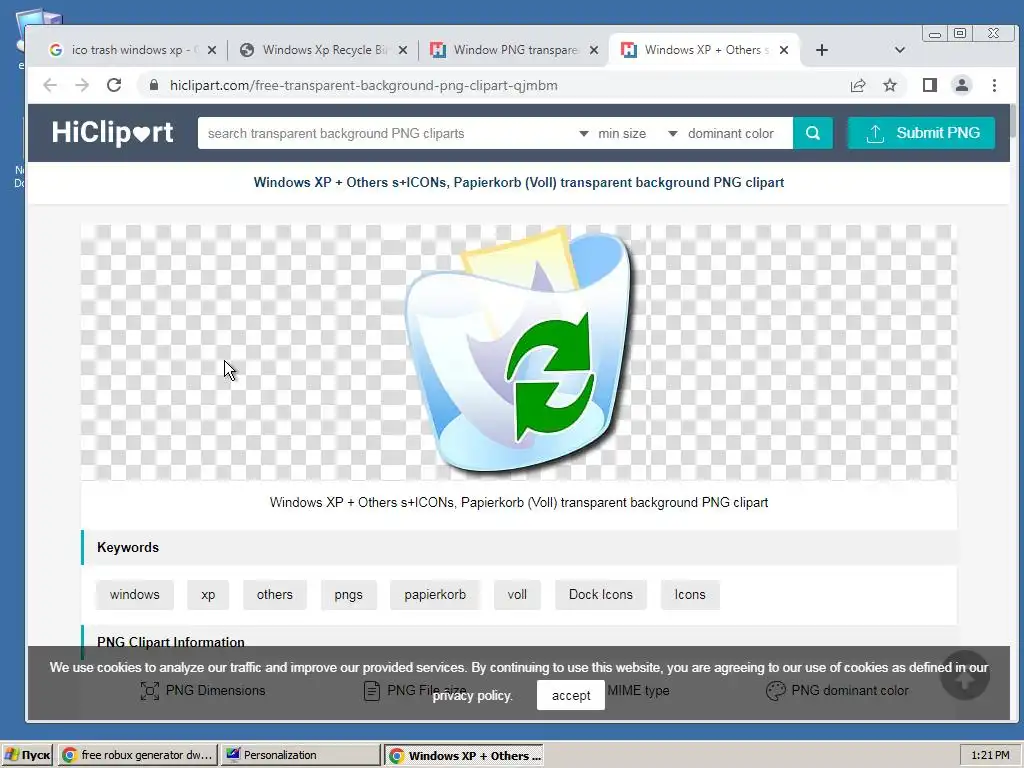
Task: Open the Windows Start (Пуск) button
Action: click(x=27, y=756)
